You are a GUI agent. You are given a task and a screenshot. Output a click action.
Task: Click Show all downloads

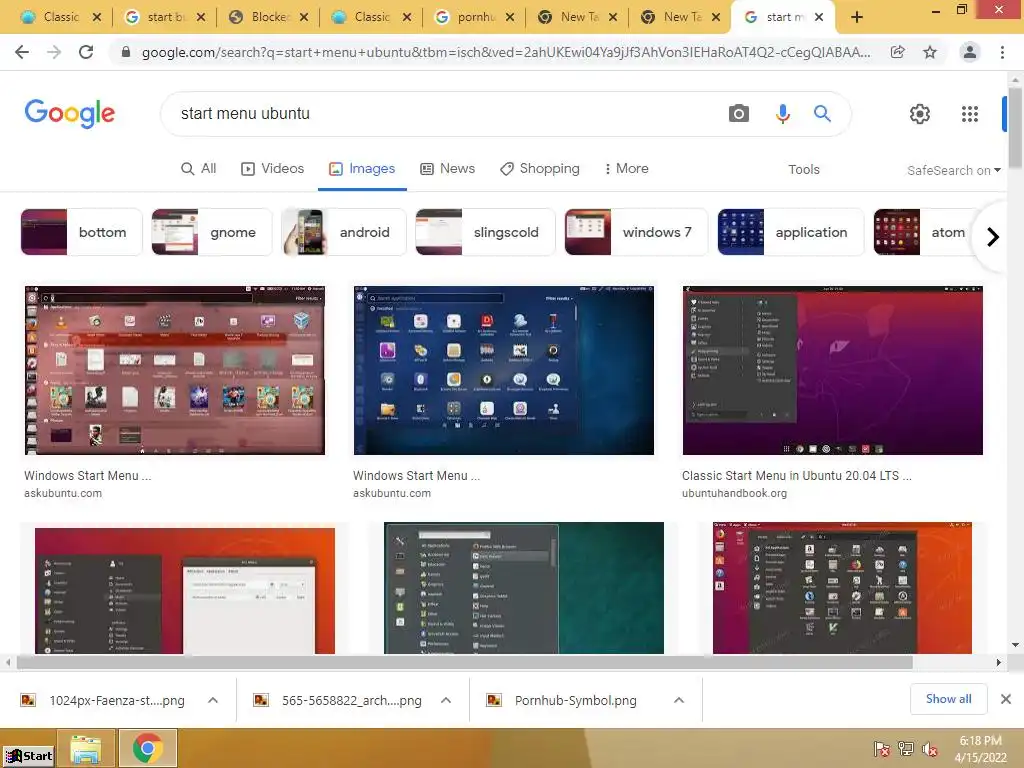point(948,699)
